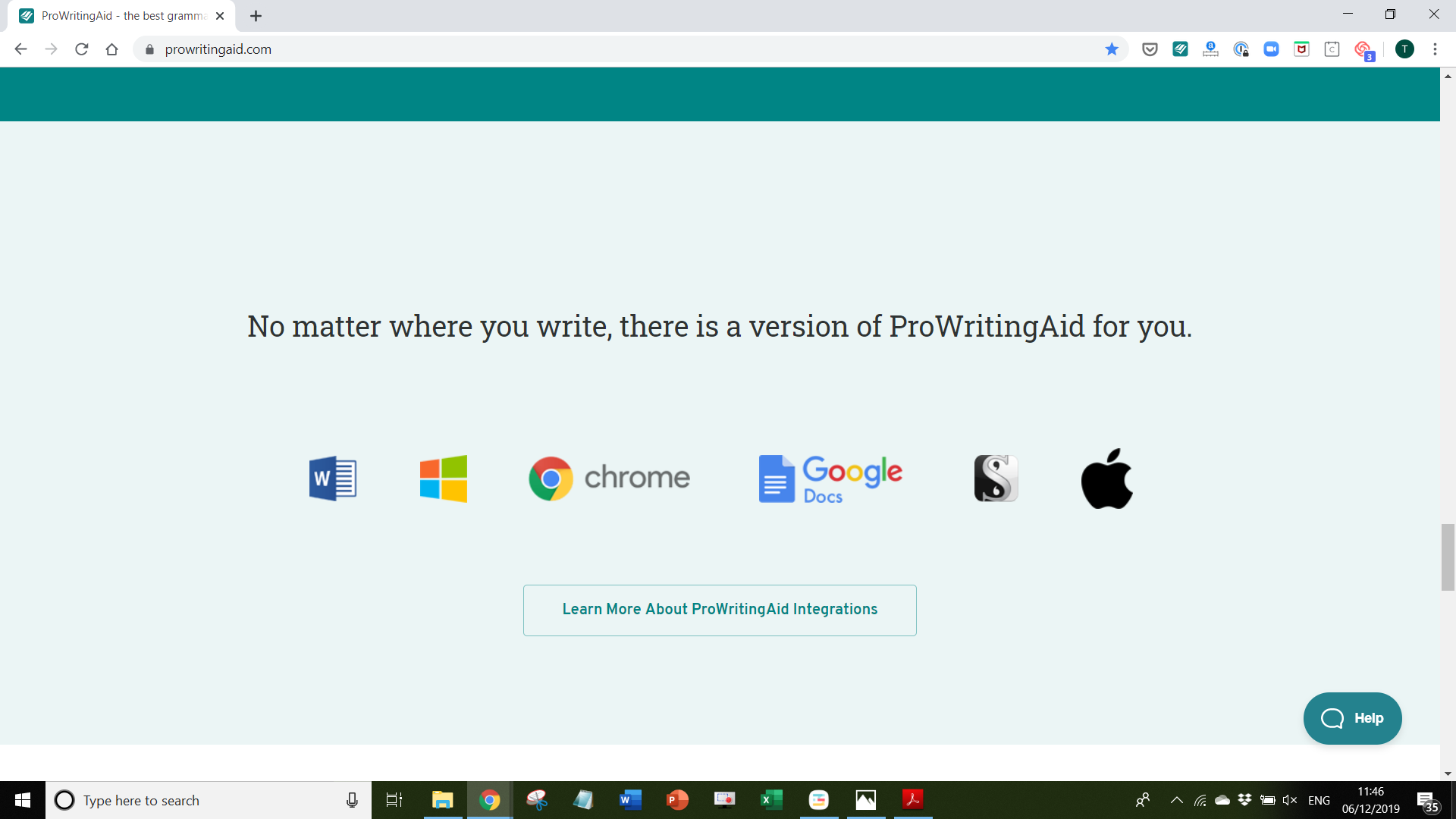Open a new browser tab

[256, 15]
